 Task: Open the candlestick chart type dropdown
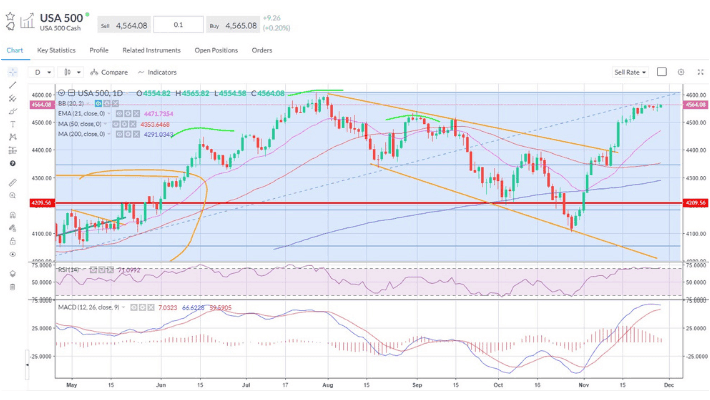[72, 72]
